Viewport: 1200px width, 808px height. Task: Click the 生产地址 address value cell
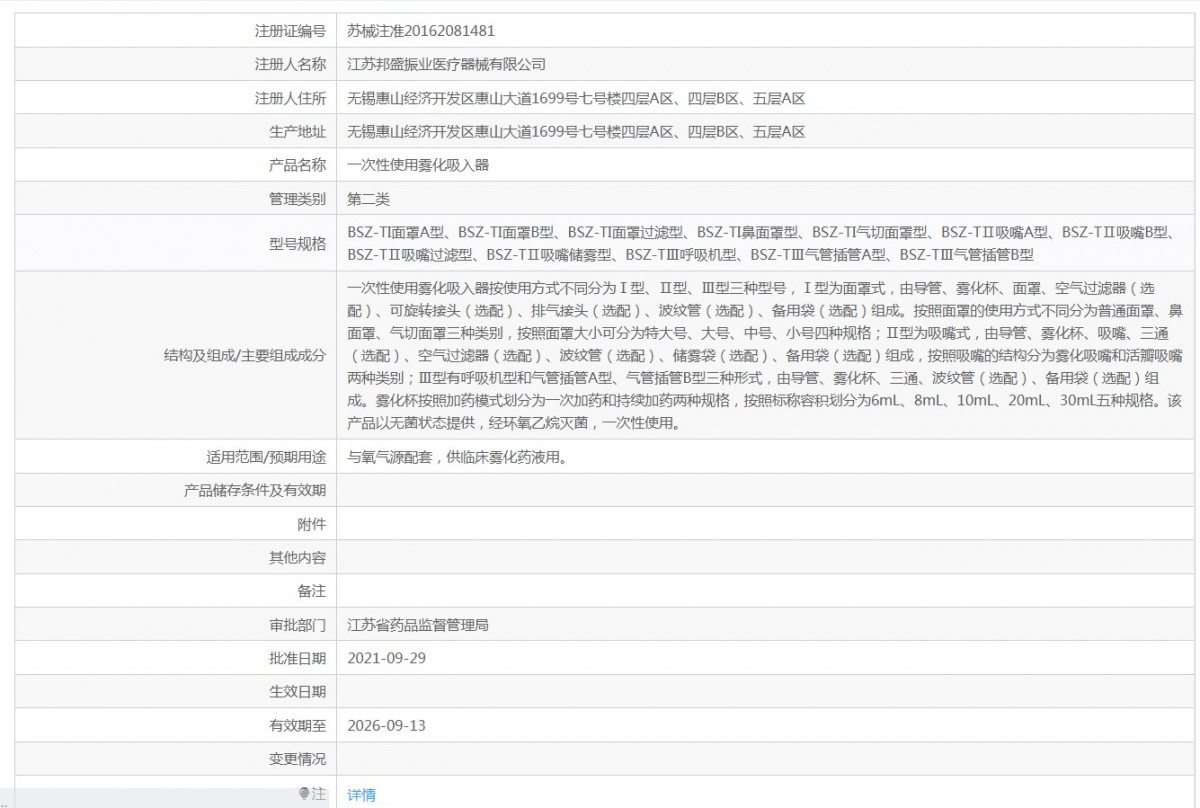click(767, 131)
